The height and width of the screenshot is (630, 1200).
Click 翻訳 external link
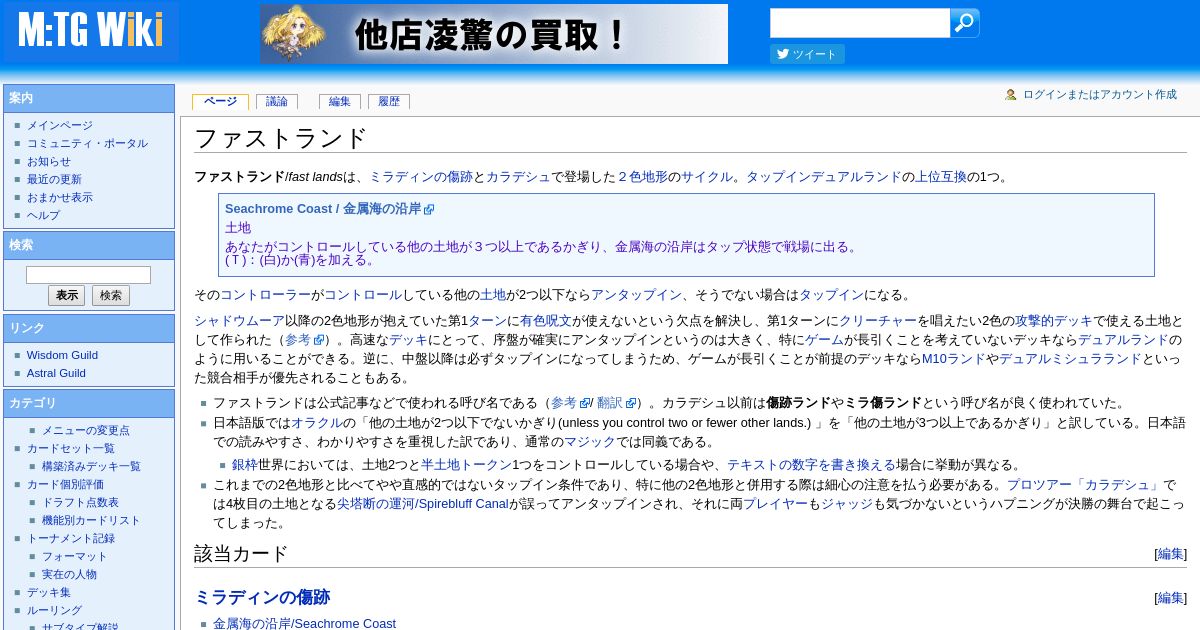[x=610, y=403]
